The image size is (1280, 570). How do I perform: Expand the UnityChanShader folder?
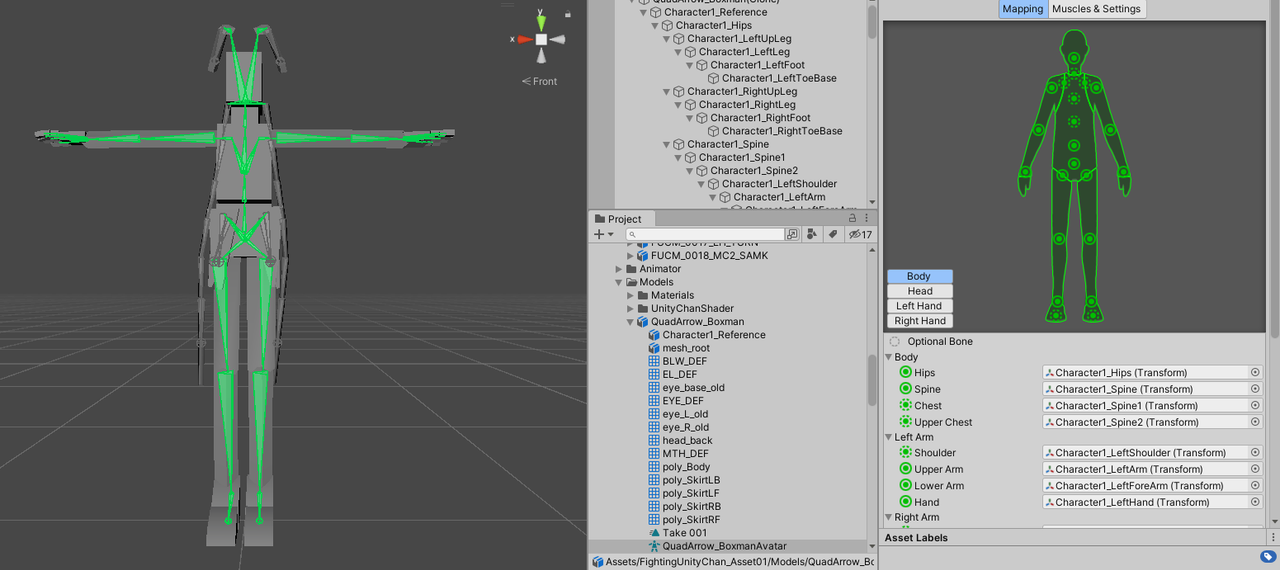point(631,308)
